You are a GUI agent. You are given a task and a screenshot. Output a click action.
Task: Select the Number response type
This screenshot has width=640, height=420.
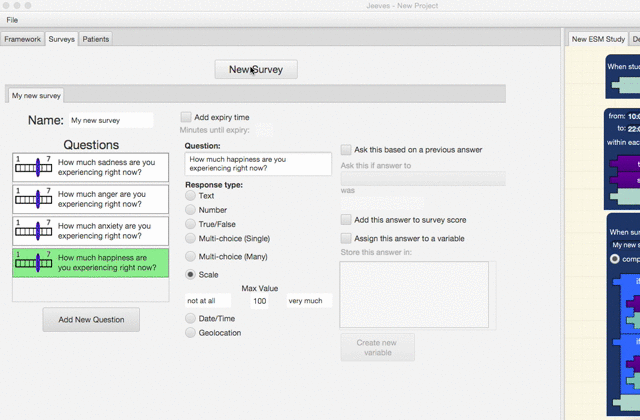(190, 210)
